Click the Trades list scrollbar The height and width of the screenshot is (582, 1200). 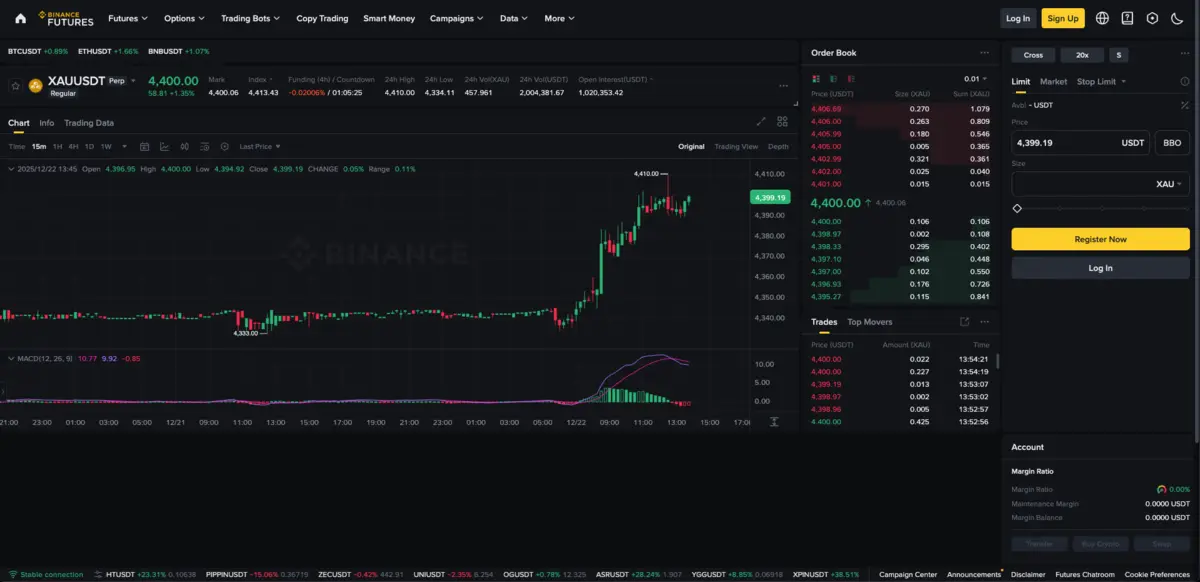pos(997,361)
